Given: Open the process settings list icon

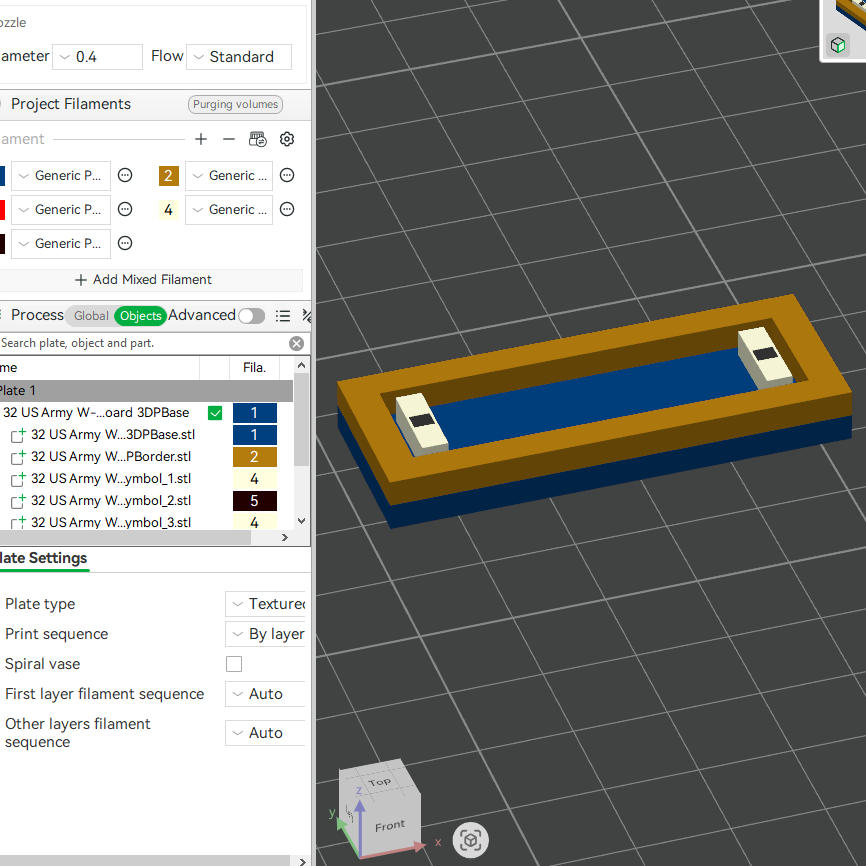Looking at the screenshot, I should click(283, 315).
